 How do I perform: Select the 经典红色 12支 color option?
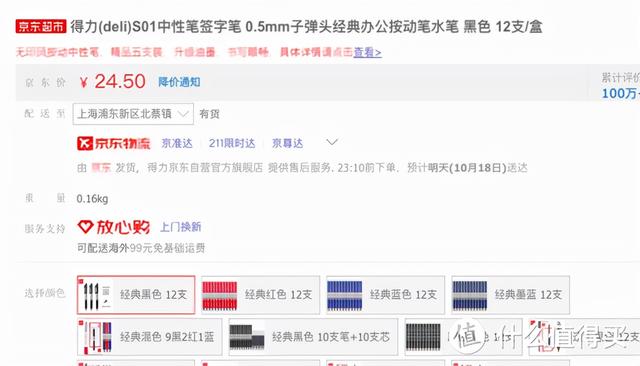click(260, 295)
